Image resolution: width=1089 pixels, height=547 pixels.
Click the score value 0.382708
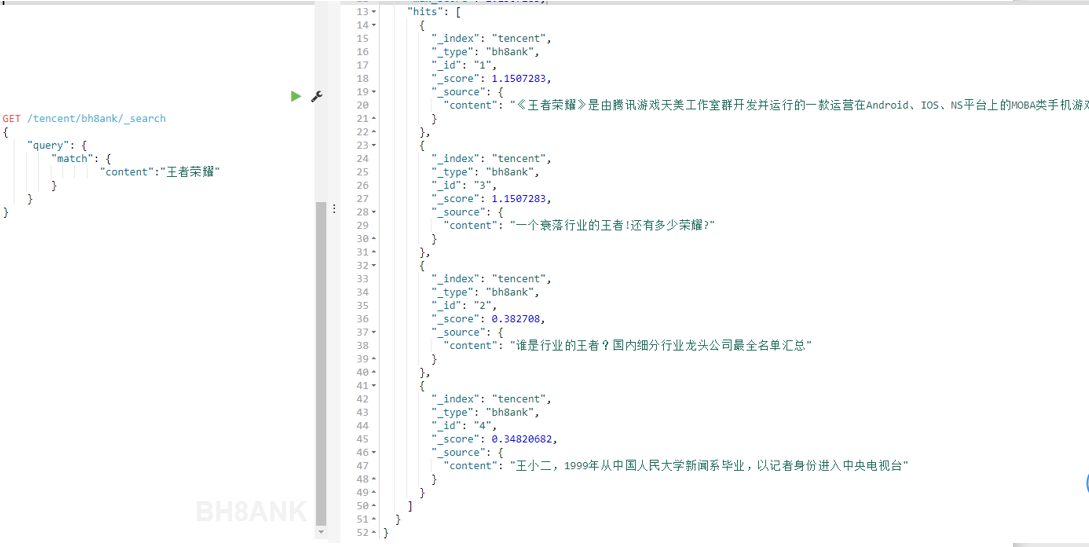click(518, 319)
